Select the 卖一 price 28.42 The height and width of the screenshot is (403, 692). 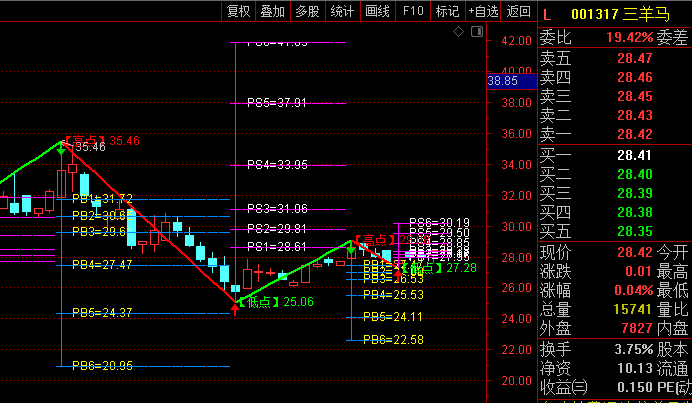click(x=635, y=134)
